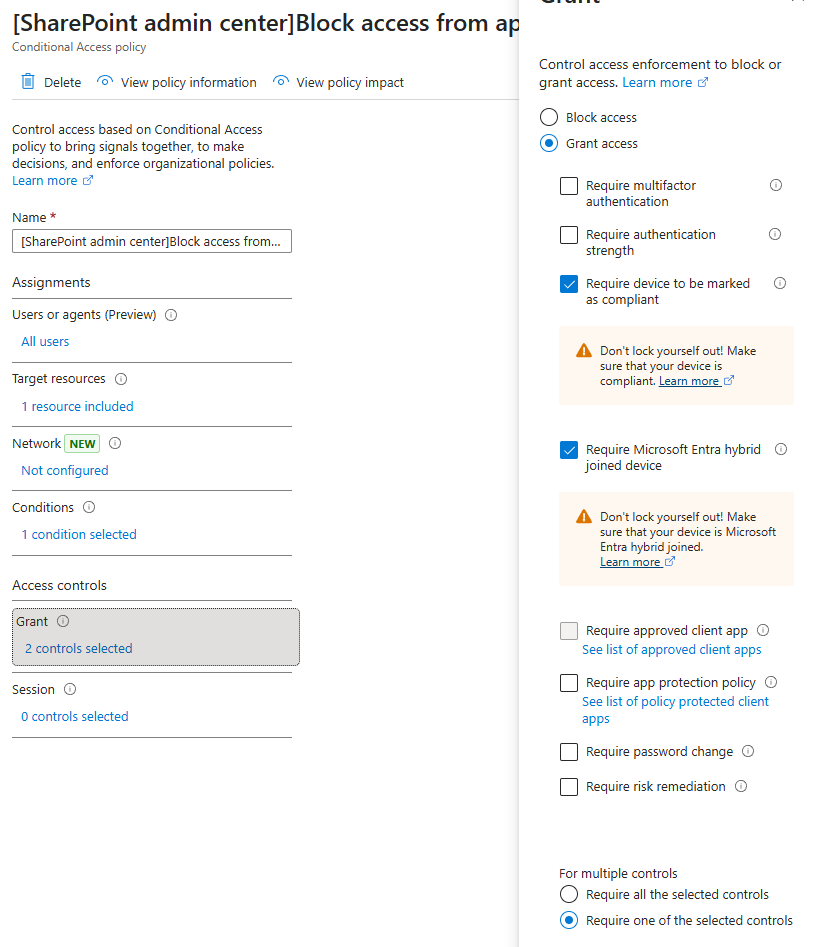Screen dimensions: 822x947
Task: Uncheck Require device to be marked compliant
Action: 569,284
